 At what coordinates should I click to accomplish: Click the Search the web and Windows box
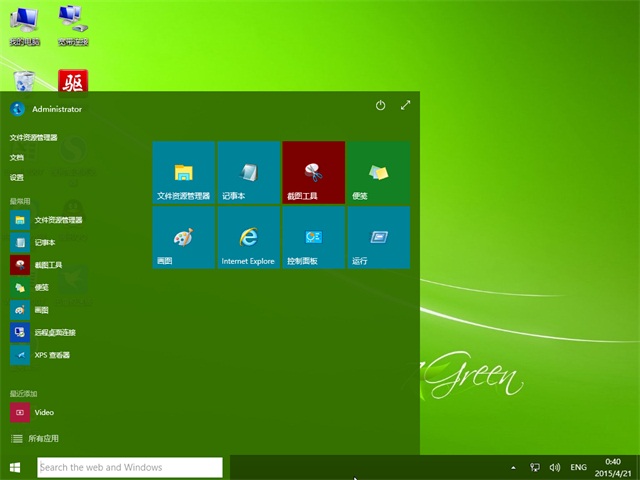coord(129,467)
